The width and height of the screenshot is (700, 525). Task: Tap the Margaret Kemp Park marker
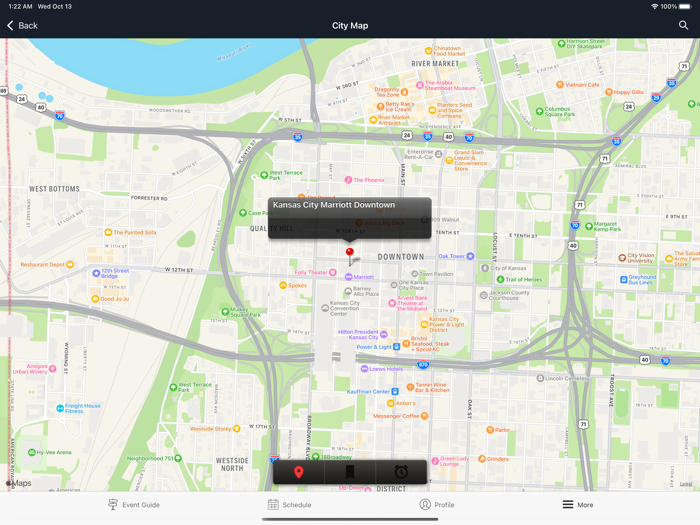point(589,226)
